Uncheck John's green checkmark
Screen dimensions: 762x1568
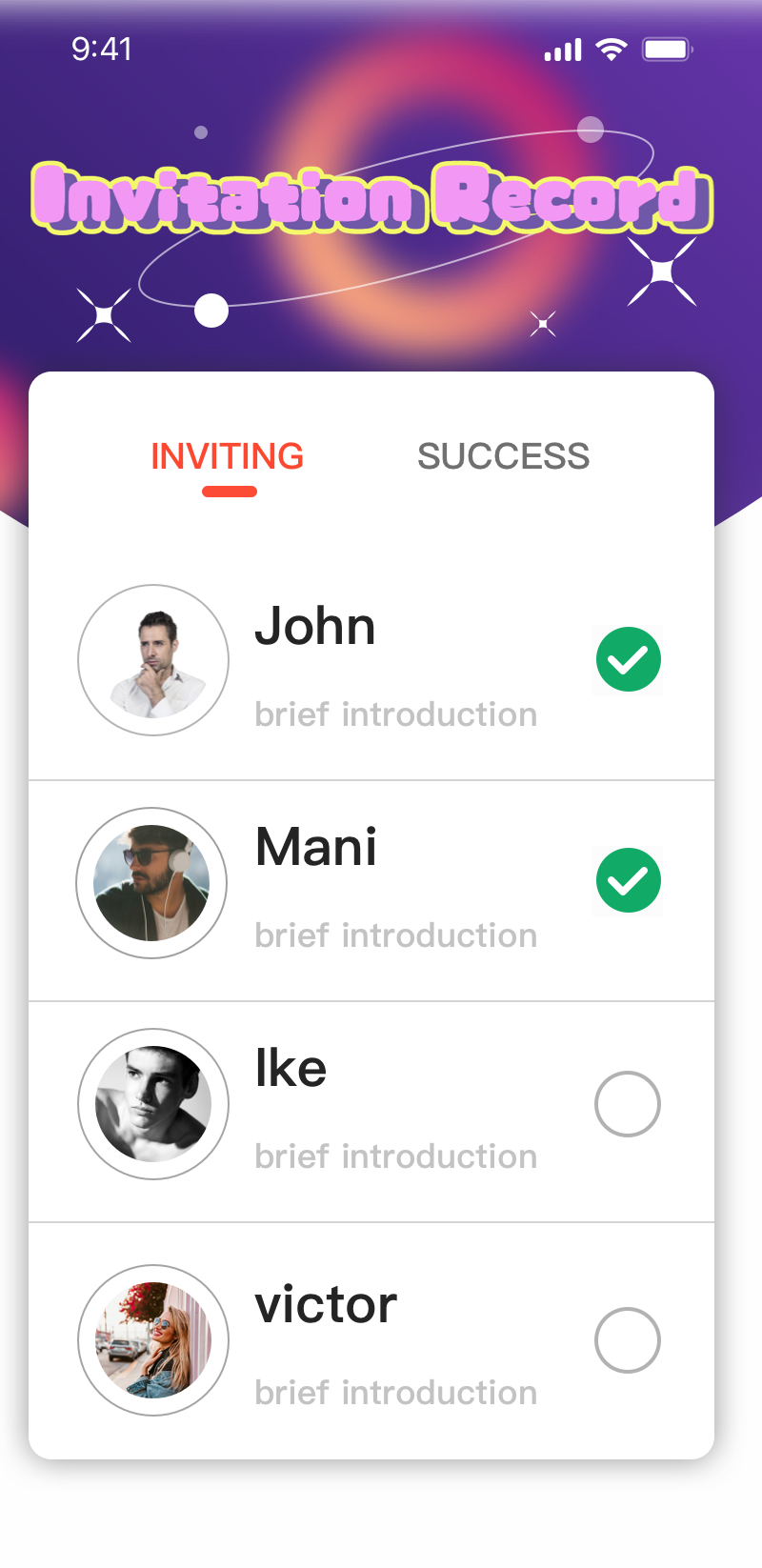(629, 659)
